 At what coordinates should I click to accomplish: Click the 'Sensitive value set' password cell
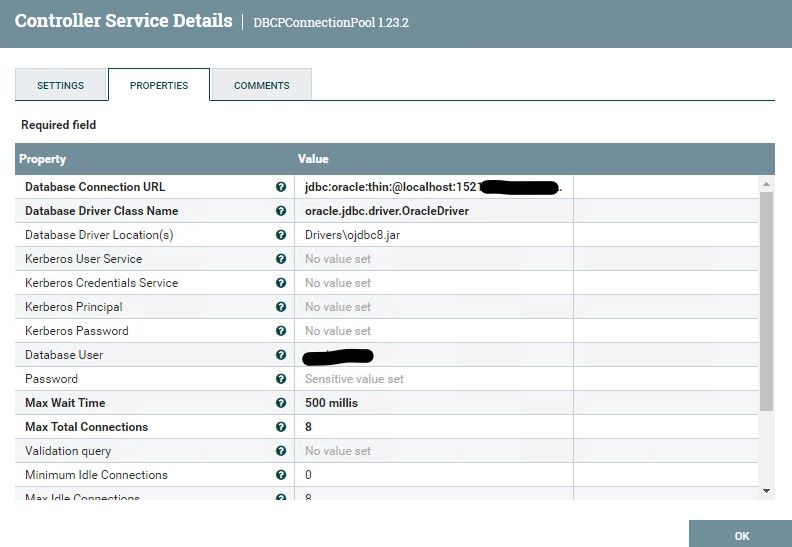[433, 379]
